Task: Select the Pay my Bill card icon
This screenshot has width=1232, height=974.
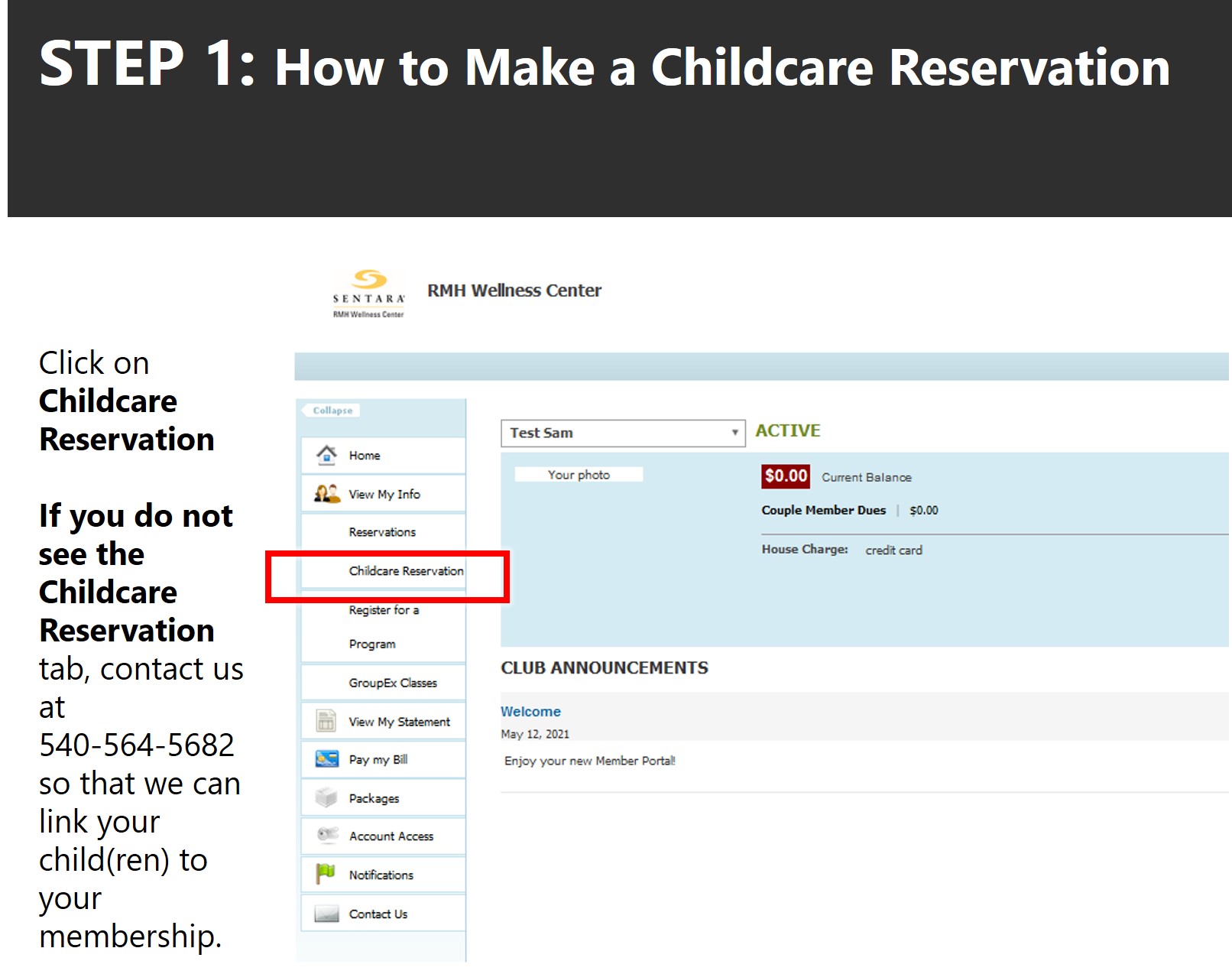Action: click(326, 759)
